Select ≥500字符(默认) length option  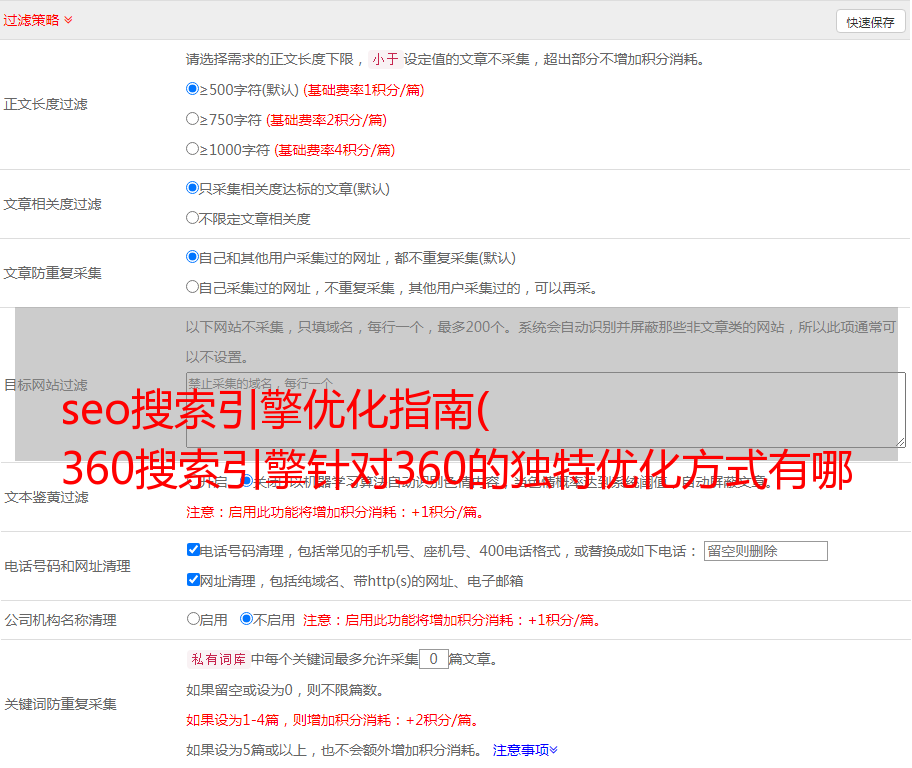tap(193, 89)
